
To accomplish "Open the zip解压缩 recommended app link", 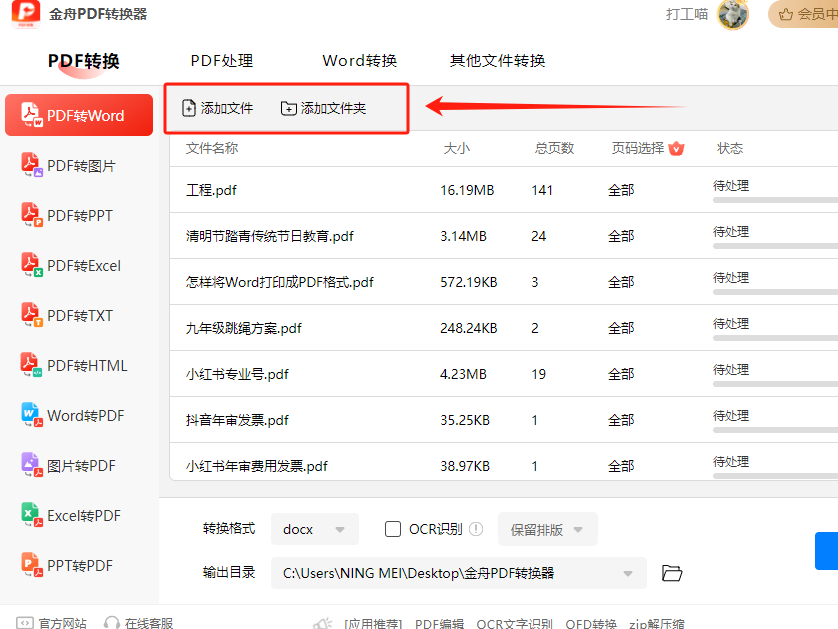I will pos(657,624).
